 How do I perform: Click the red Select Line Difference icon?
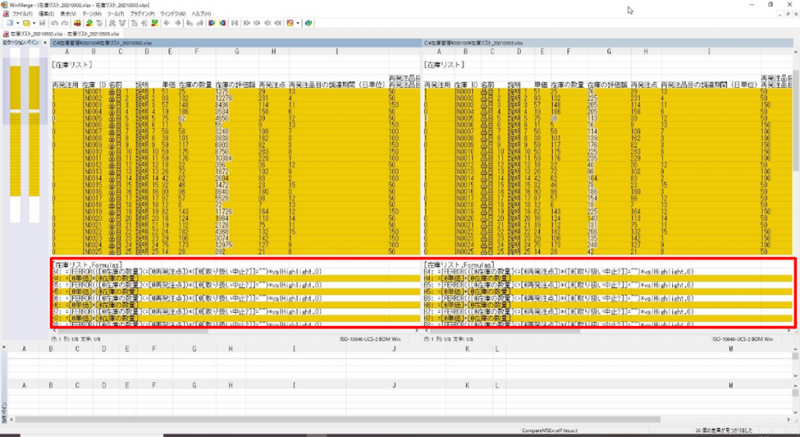point(78,23)
